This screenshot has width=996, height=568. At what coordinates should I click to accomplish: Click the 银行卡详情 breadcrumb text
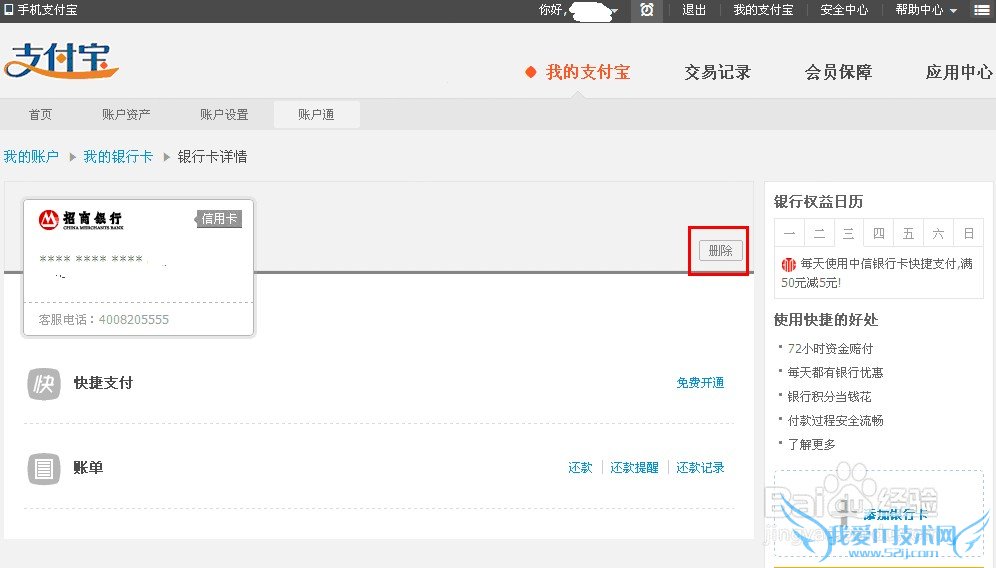coord(212,156)
